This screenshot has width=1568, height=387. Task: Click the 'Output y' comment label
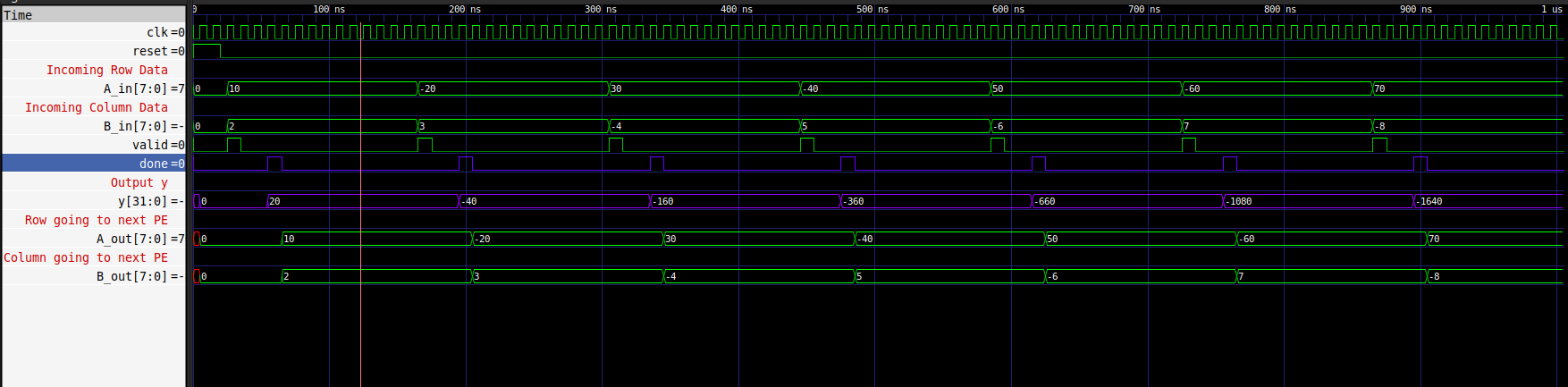(x=139, y=182)
